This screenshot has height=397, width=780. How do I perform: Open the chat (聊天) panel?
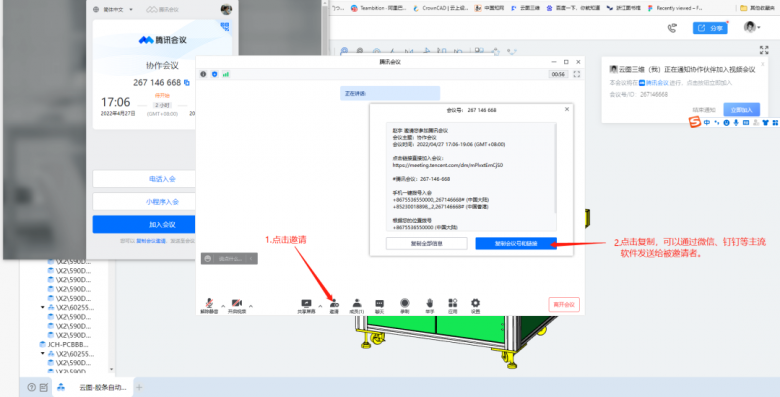tap(380, 305)
